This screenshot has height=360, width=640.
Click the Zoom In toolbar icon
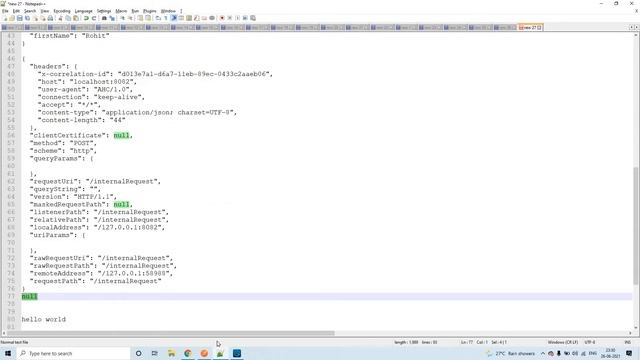(122, 18)
